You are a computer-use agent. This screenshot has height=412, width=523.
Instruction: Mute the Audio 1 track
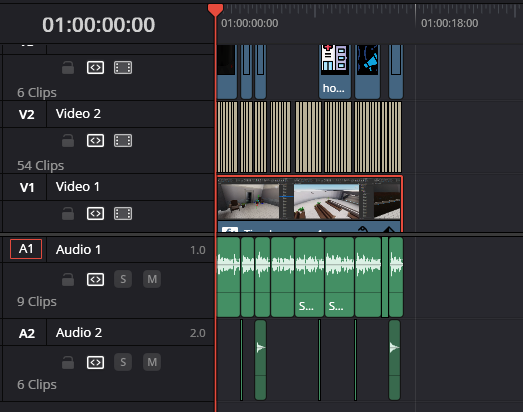152,279
